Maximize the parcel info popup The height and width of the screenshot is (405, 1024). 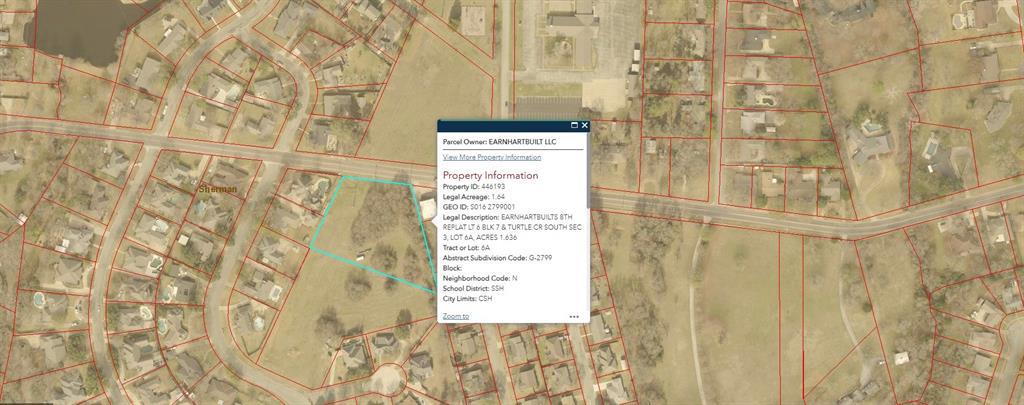point(574,126)
